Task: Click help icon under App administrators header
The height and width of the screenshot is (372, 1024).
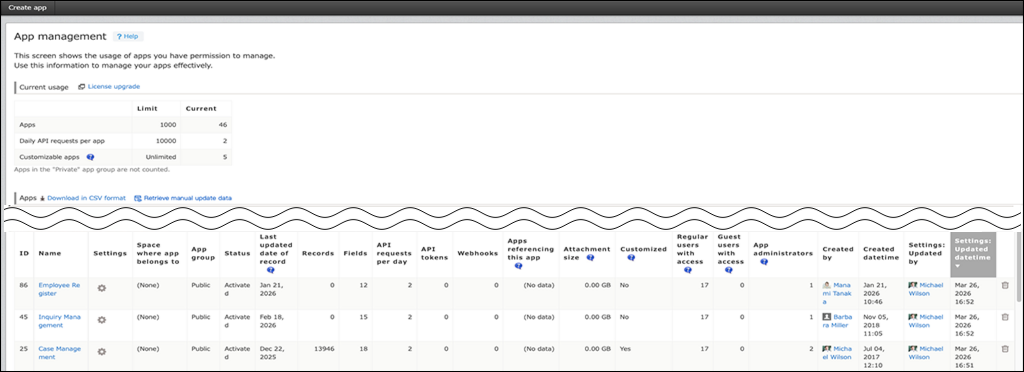Action: (763, 262)
